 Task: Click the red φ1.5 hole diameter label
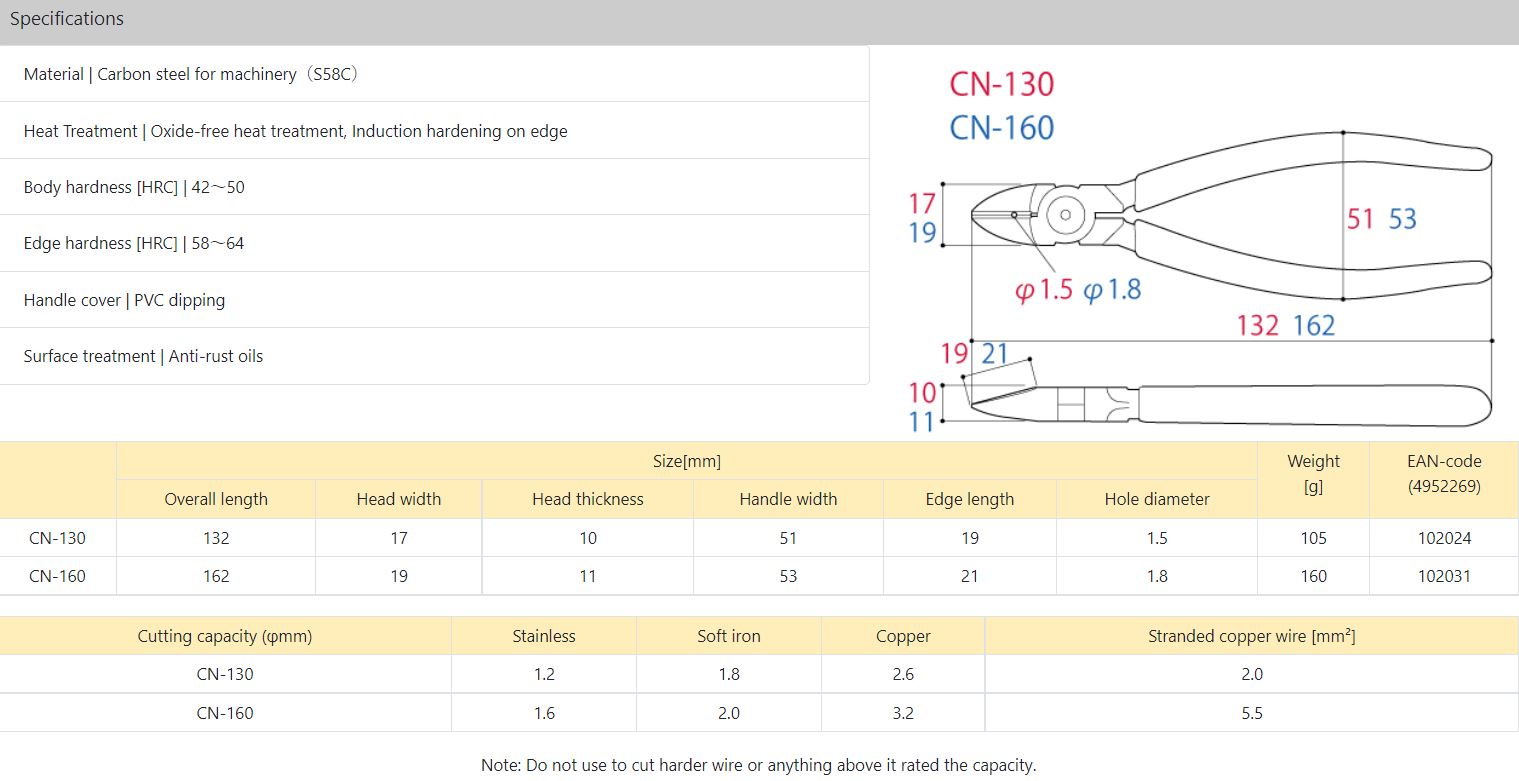[1043, 291]
